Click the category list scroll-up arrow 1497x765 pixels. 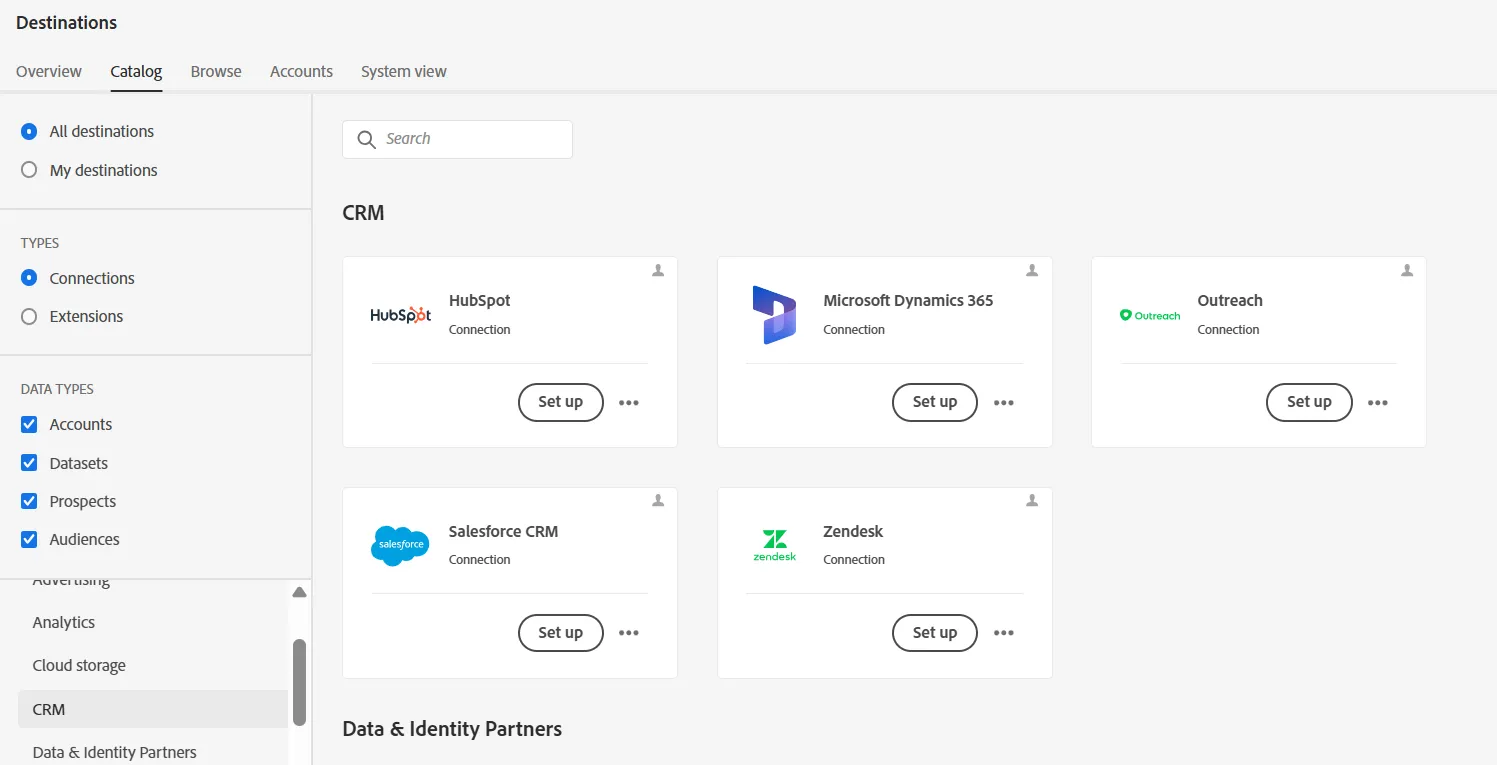click(x=299, y=593)
